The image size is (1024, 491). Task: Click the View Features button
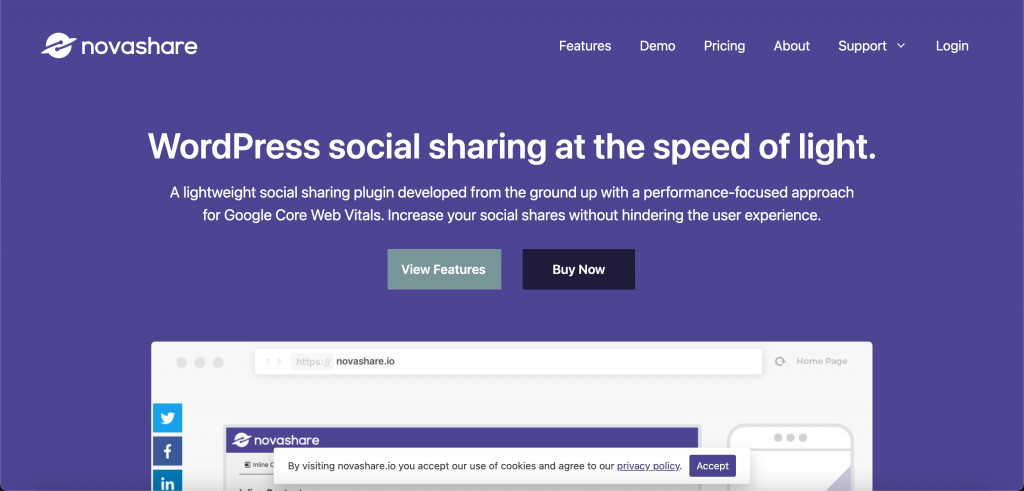(444, 269)
